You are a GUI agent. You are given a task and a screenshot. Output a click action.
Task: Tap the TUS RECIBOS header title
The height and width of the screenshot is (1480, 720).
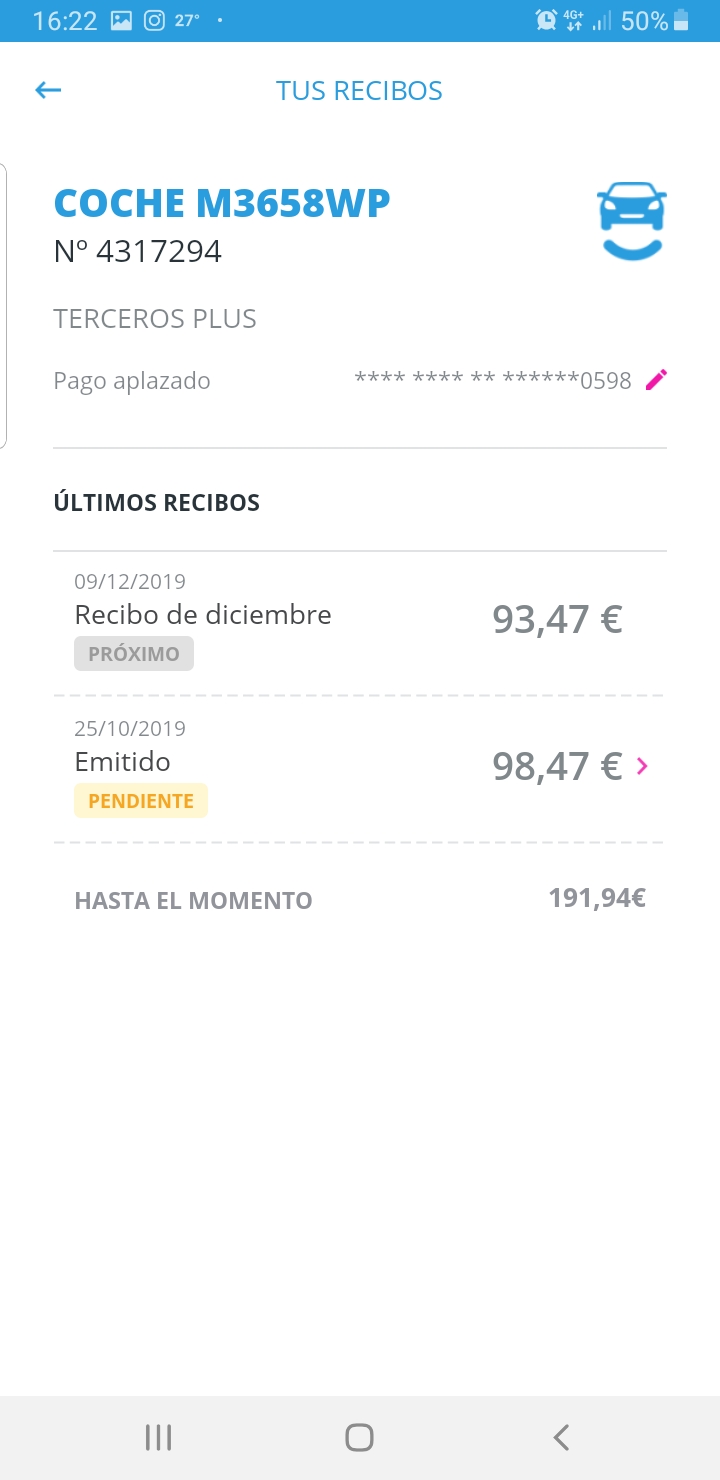[359, 91]
